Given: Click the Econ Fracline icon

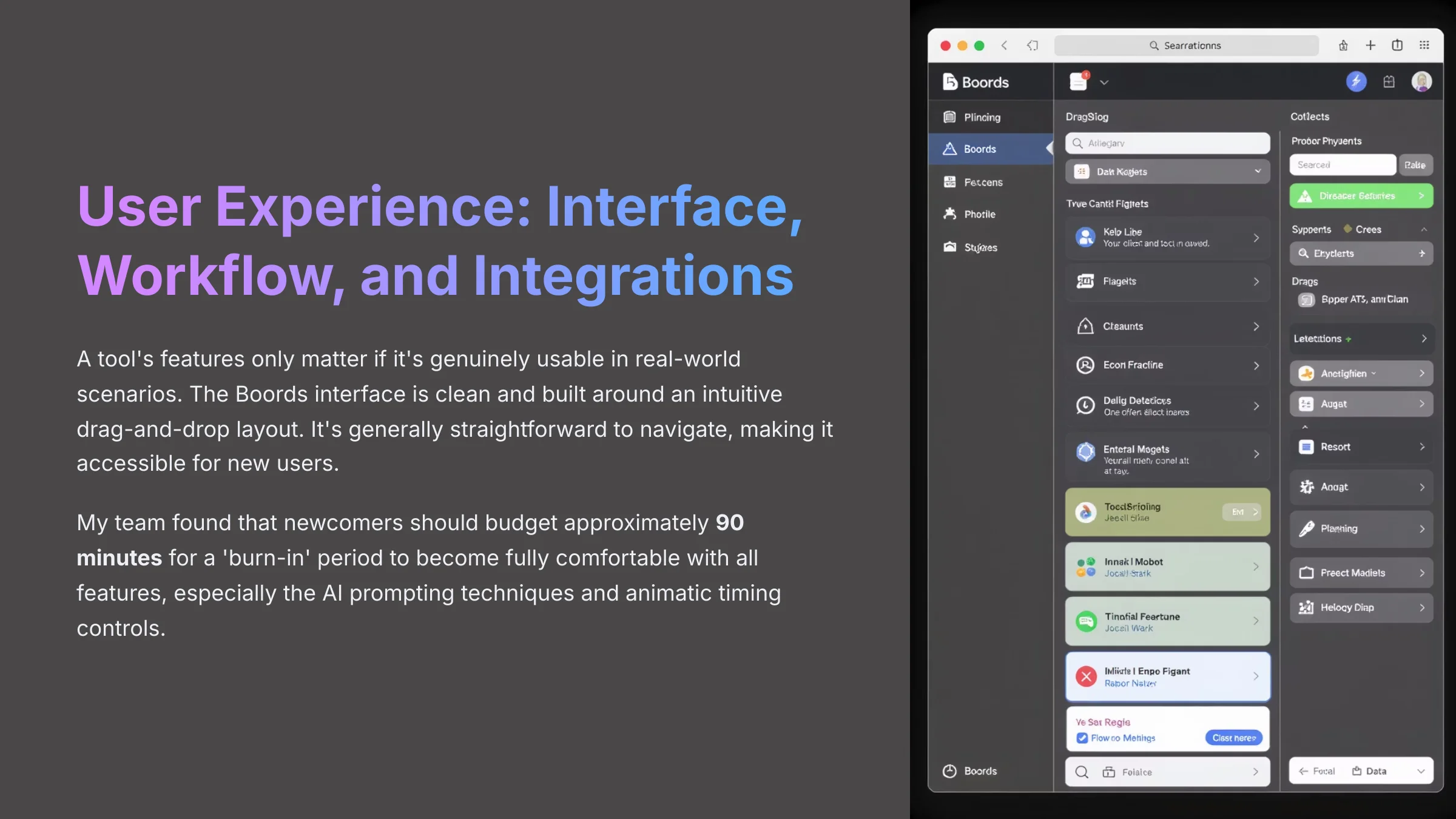Looking at the screenshot, I should click(1085, 365).
